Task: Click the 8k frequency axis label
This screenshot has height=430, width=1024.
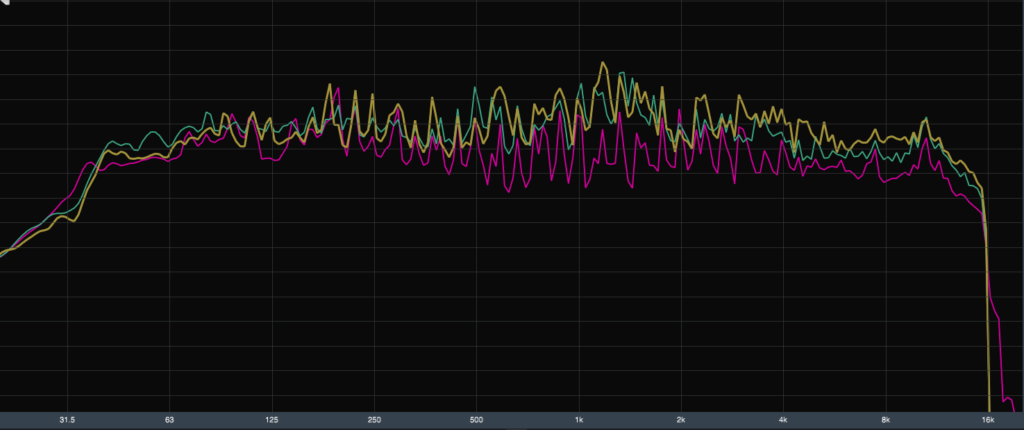Action: click(886, 420)
